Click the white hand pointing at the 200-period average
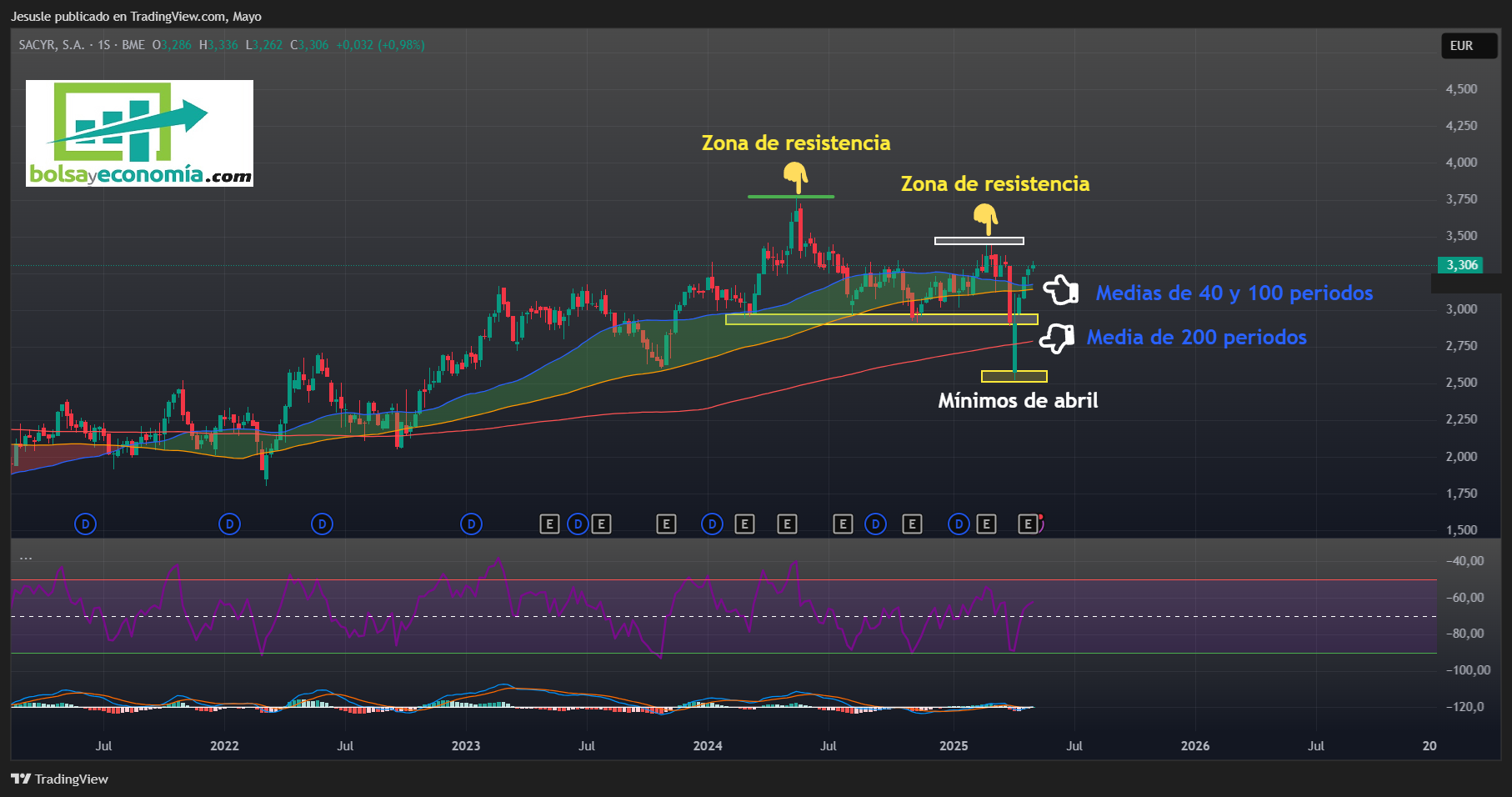Image resolution: width=1512 pixels, height=797 pixels. 1056,338
